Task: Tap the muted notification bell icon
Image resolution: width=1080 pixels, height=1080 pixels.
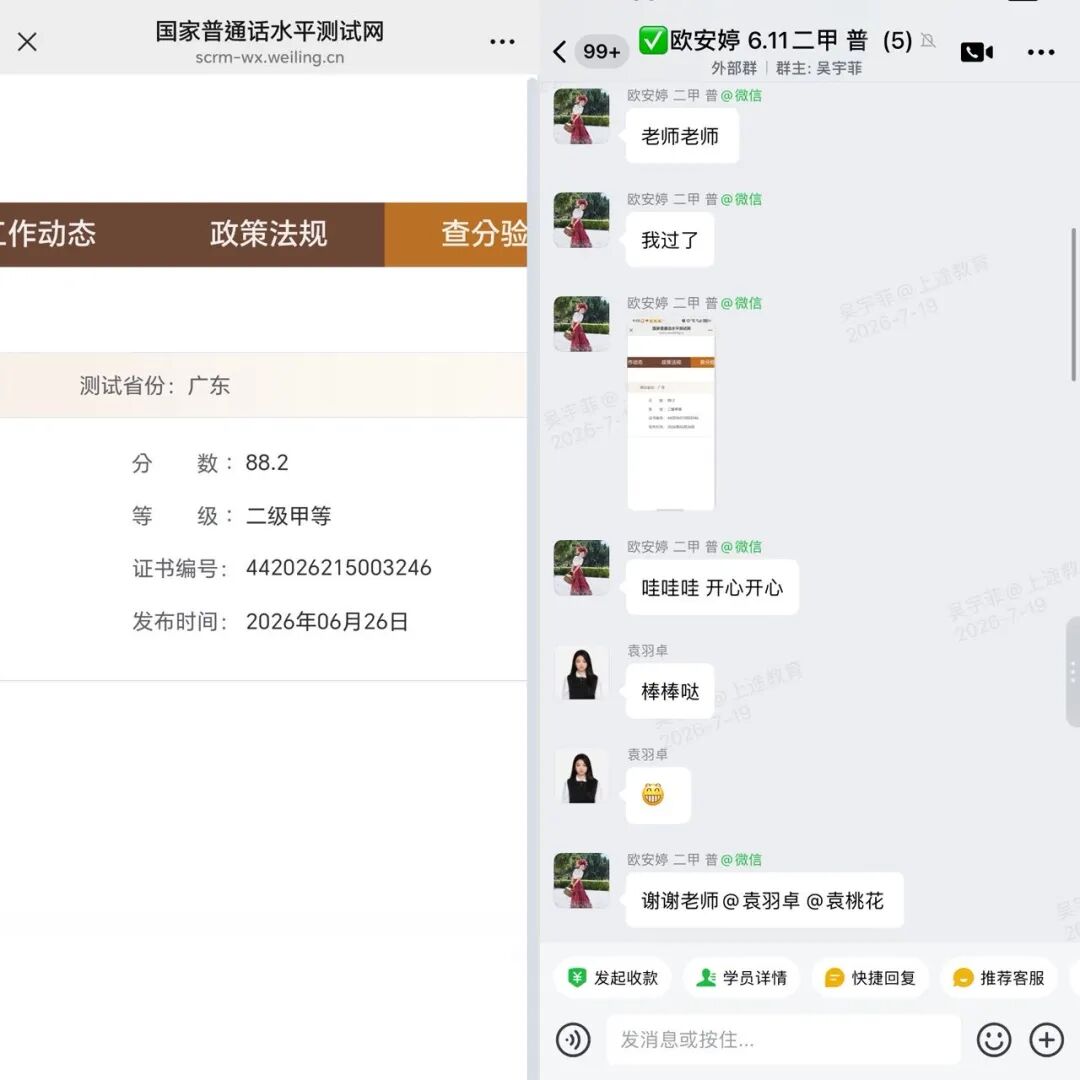Action: click(928, 41)
